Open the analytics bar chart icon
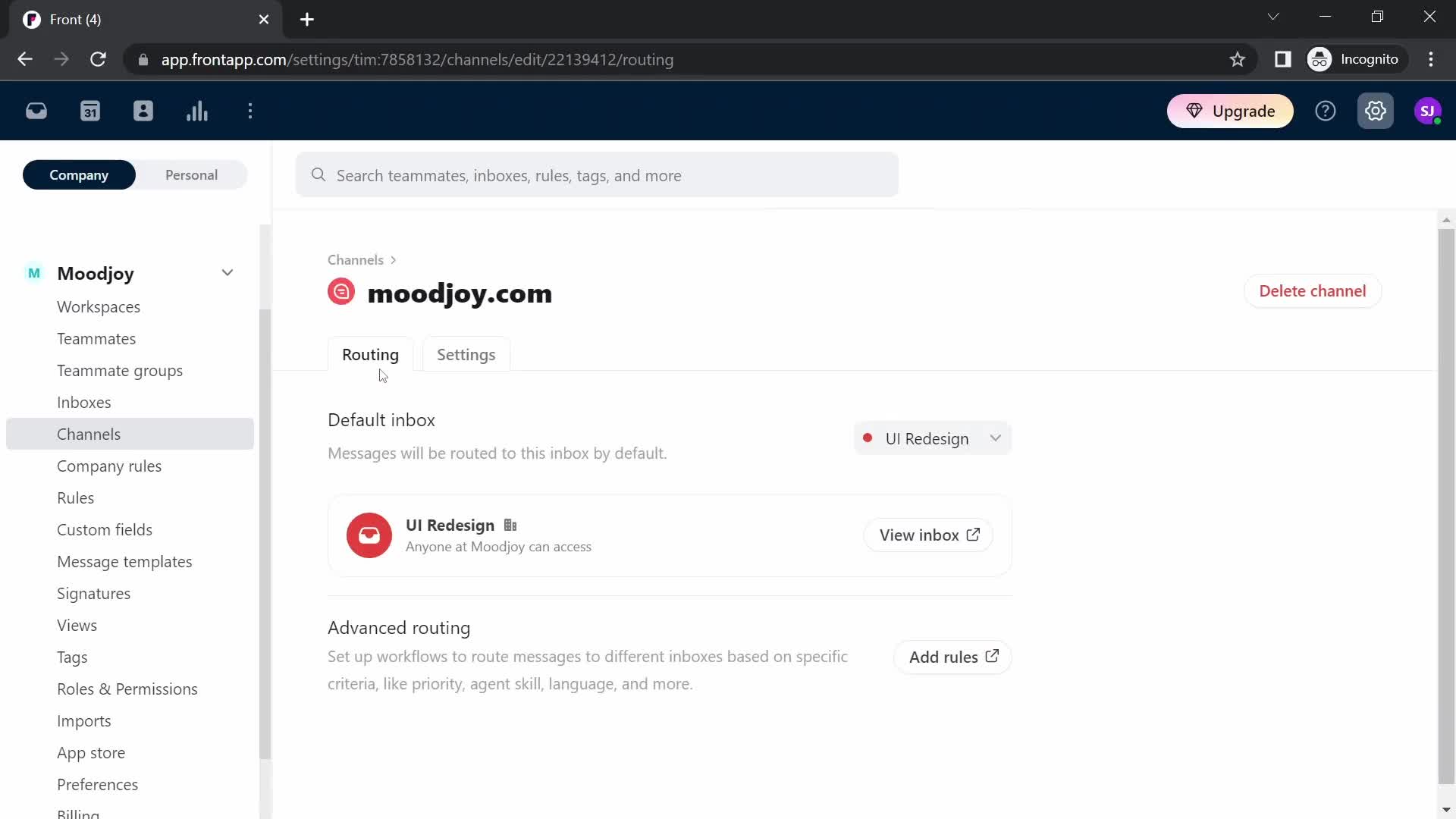The width and height of the screenshot is (1456, 819). [x=197, y=111]
